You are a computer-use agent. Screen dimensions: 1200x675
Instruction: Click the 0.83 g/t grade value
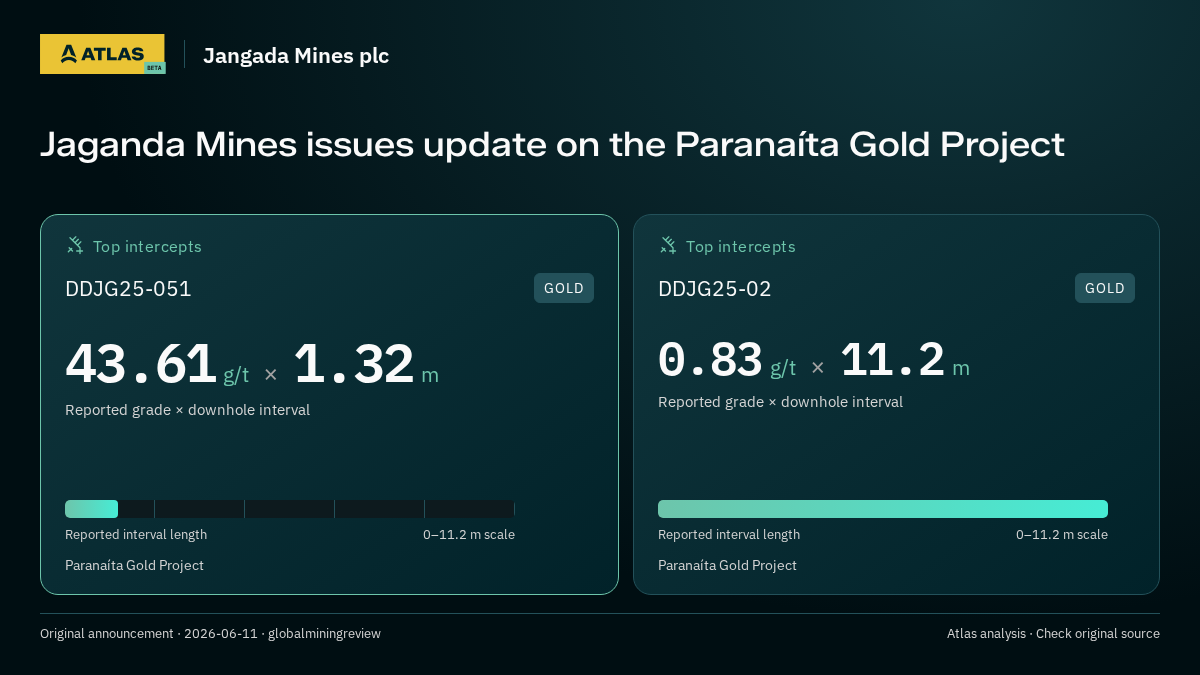point(727,360)
